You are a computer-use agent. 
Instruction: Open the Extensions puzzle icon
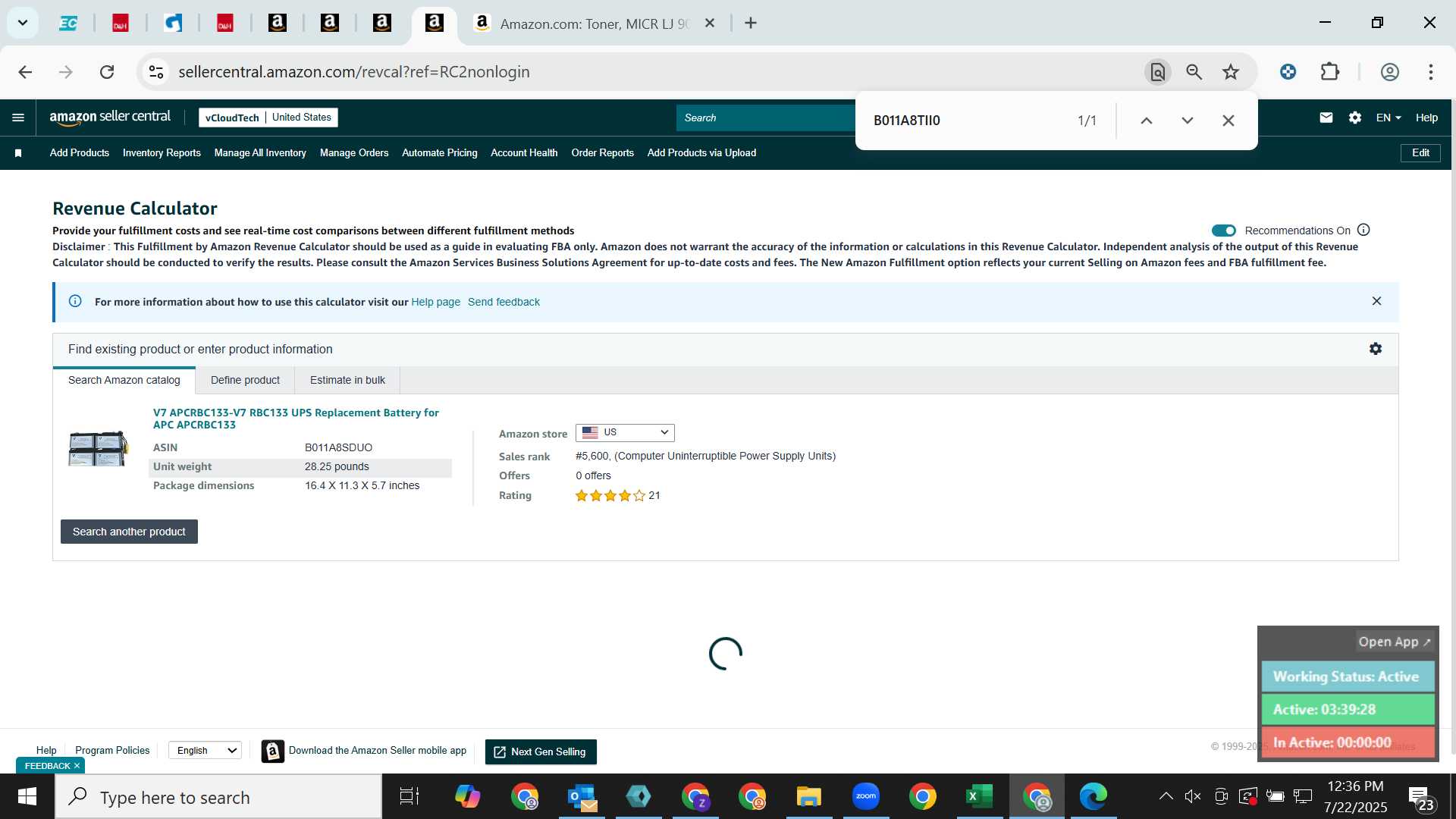1330,72
